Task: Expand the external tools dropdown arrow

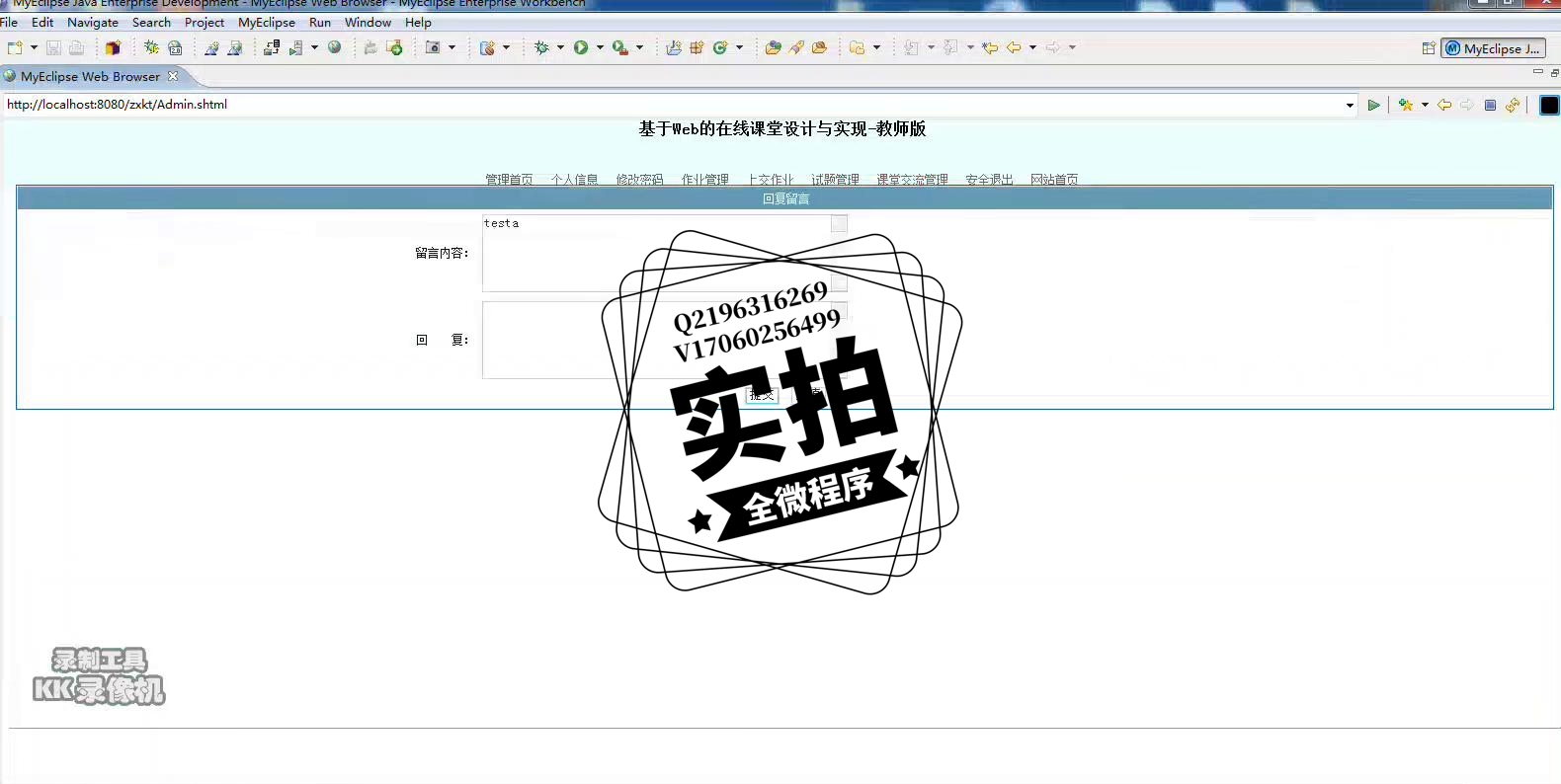Action: coord(639,47)
